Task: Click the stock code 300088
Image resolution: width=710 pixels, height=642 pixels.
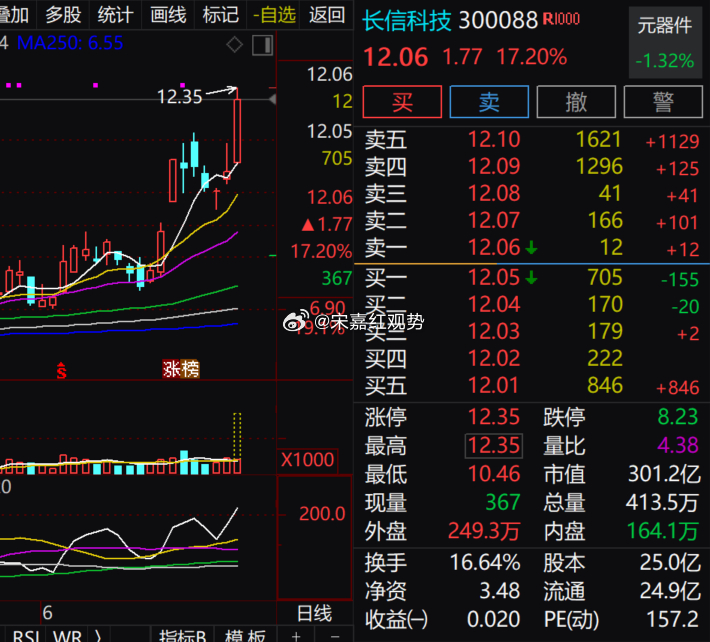Action: coord(498,20)
